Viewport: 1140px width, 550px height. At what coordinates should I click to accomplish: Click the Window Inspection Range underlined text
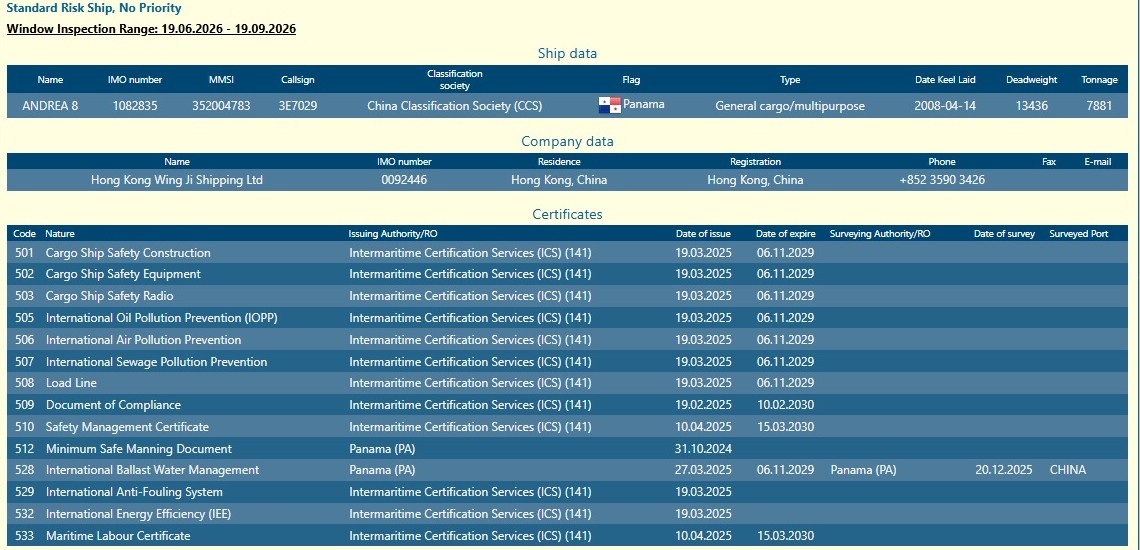(151, 28)
